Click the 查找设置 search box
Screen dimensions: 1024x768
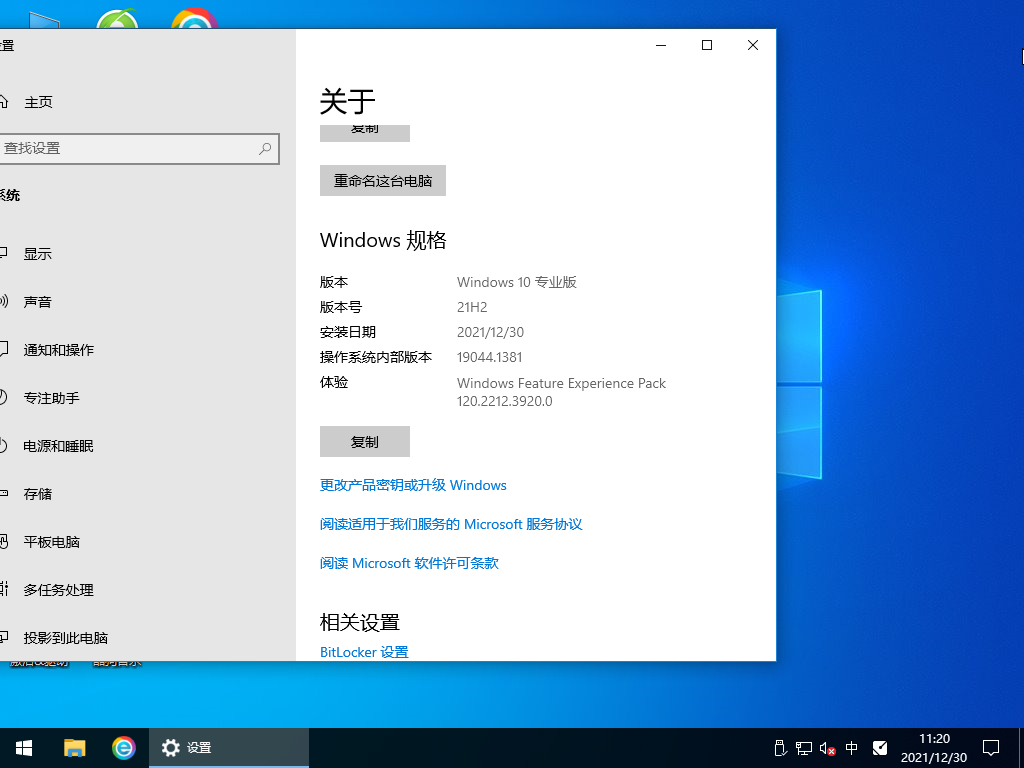coord(140,148)
